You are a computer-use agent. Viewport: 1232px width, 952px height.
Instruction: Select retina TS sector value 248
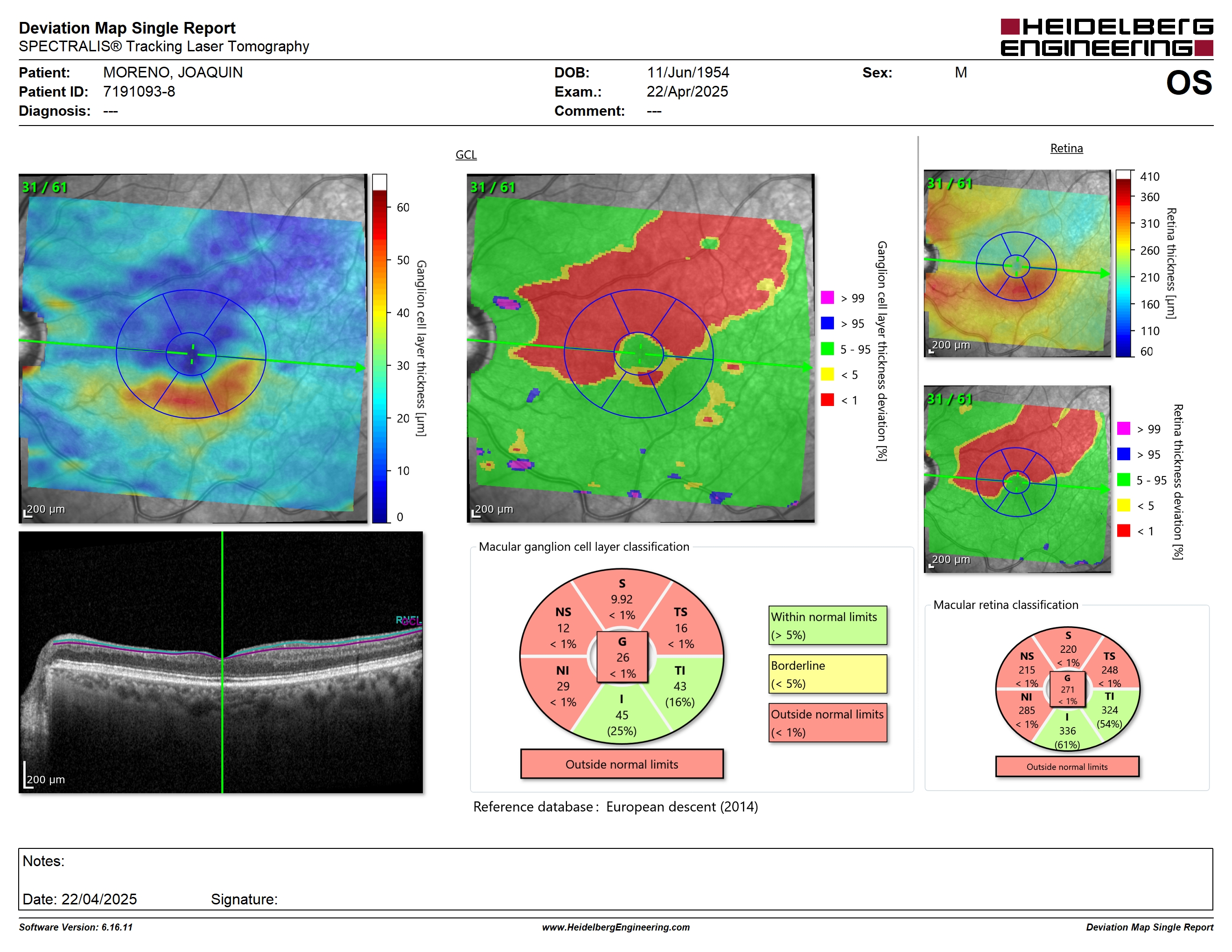click(x=1109, y=670)
